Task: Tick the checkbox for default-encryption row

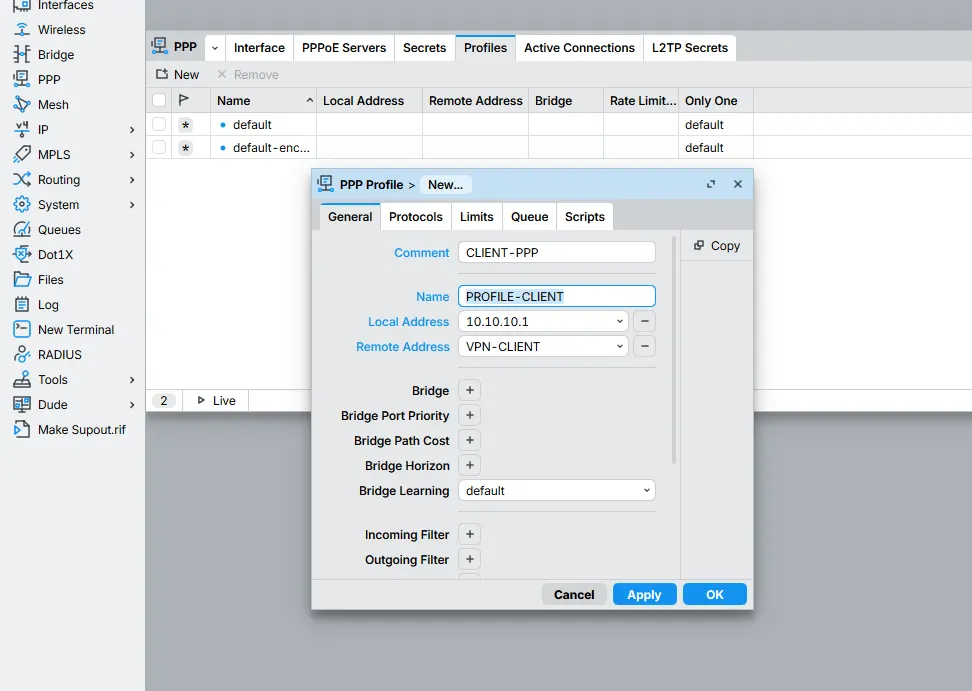Action: pos(159,148)
